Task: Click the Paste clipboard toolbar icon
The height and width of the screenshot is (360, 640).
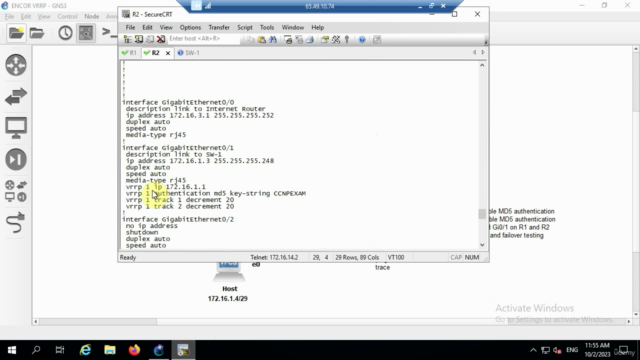Action: click(262, 40)
